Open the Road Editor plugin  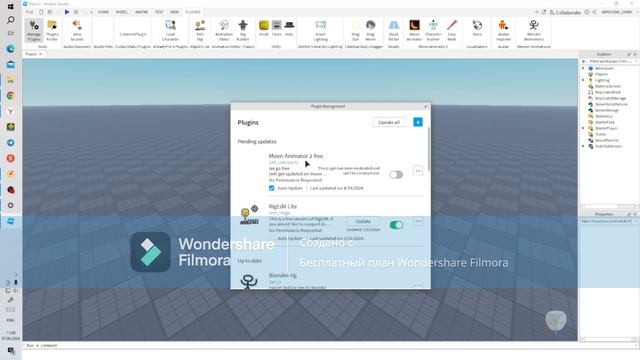tap(393, 31)
